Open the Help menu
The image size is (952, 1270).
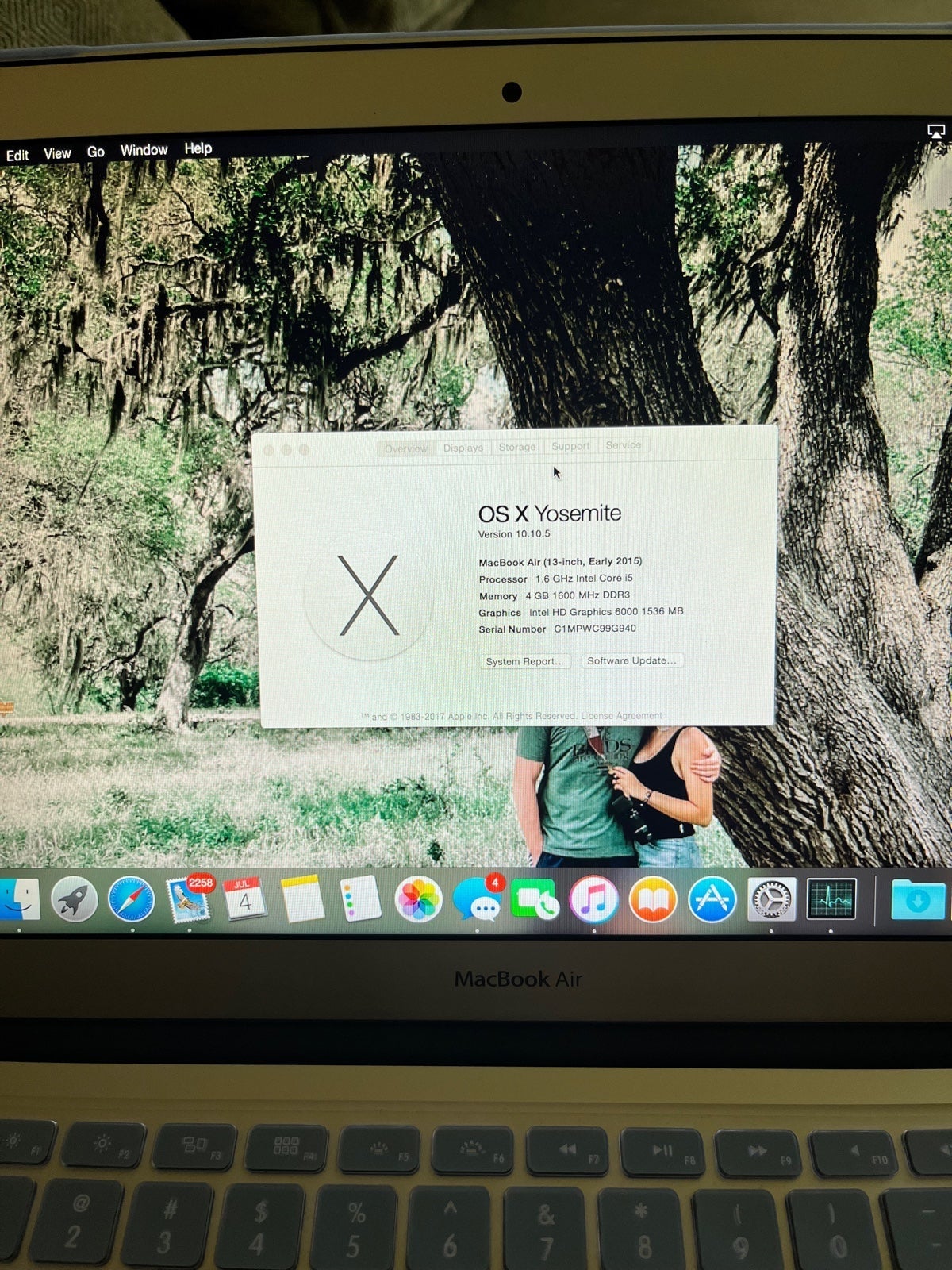point(198,148)
